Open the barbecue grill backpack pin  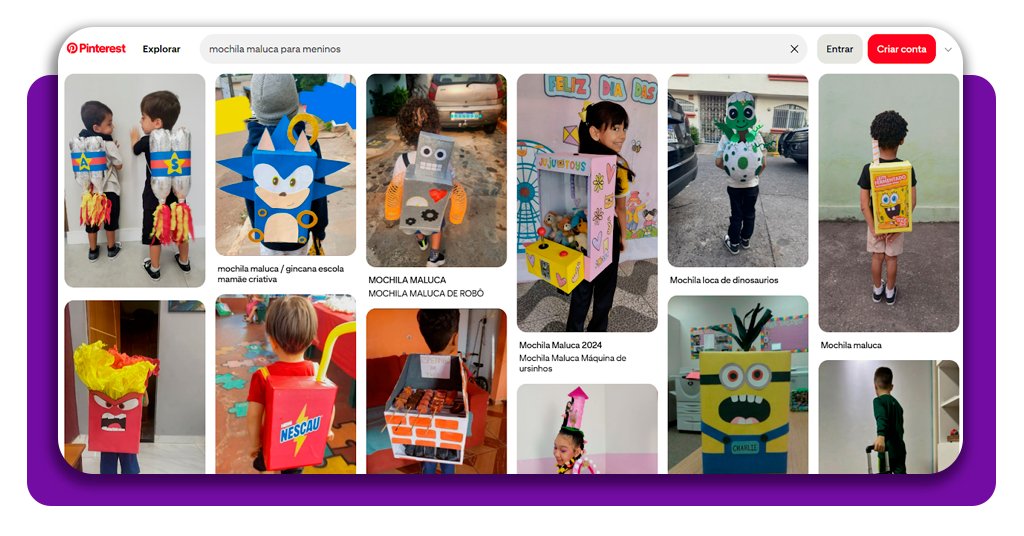coord(436,392)
